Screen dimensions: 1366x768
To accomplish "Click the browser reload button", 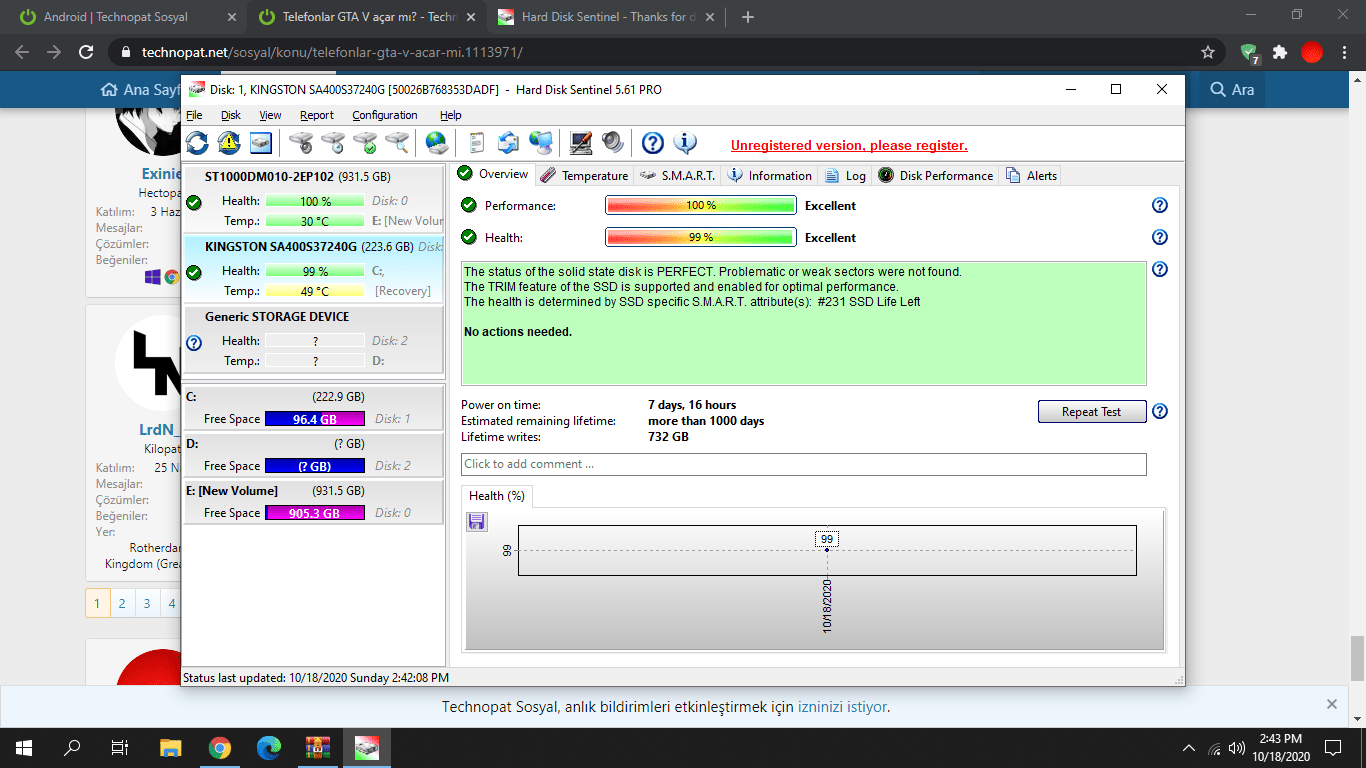I will click(86, 52).
